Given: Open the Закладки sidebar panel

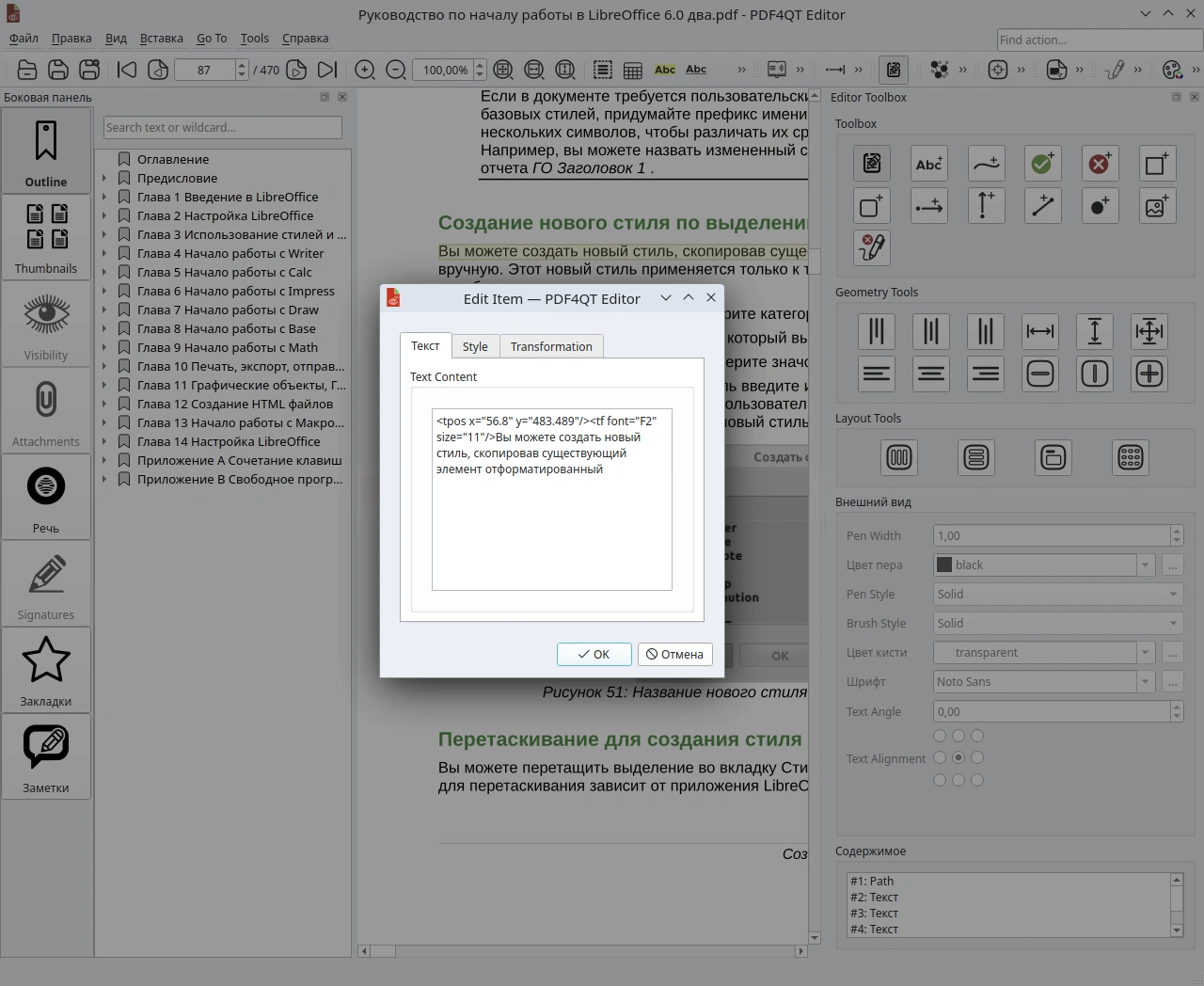Looking at the screenshot, I should click(x=46, y=670).
